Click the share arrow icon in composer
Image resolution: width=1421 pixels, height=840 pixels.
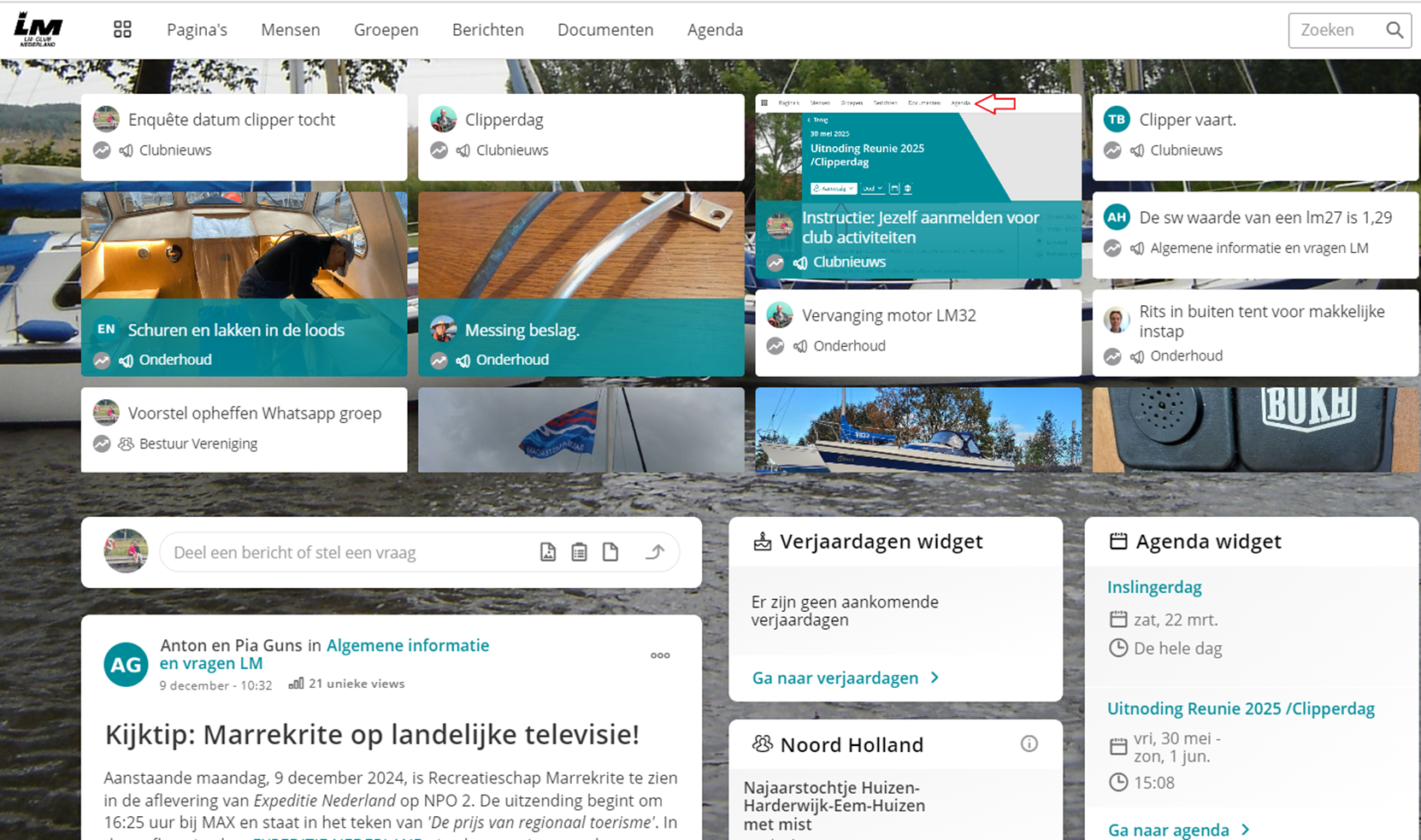click(x=655, y=552)
